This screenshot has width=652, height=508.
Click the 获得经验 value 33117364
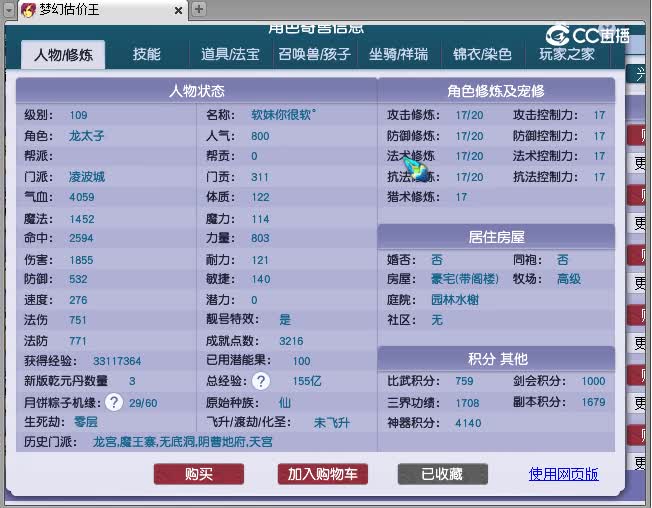pos(117,361)
